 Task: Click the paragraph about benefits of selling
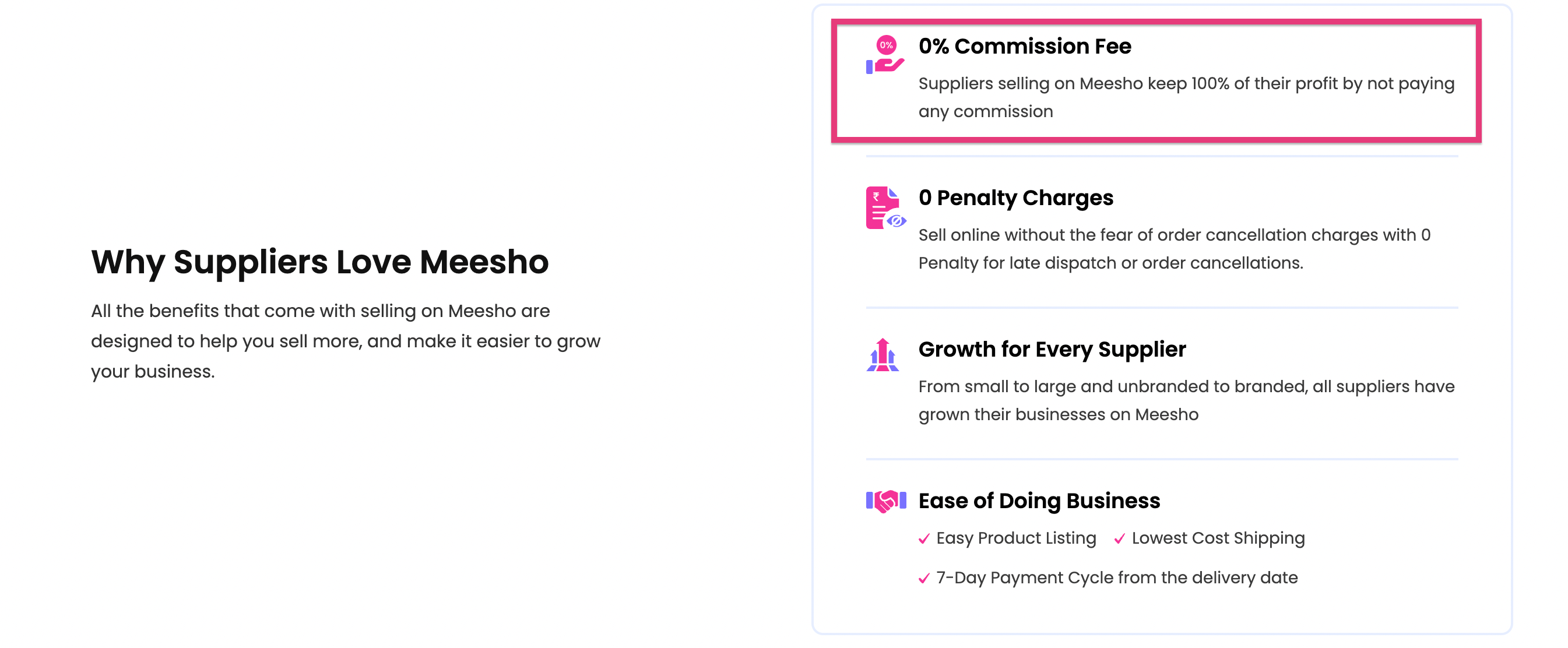345,341
